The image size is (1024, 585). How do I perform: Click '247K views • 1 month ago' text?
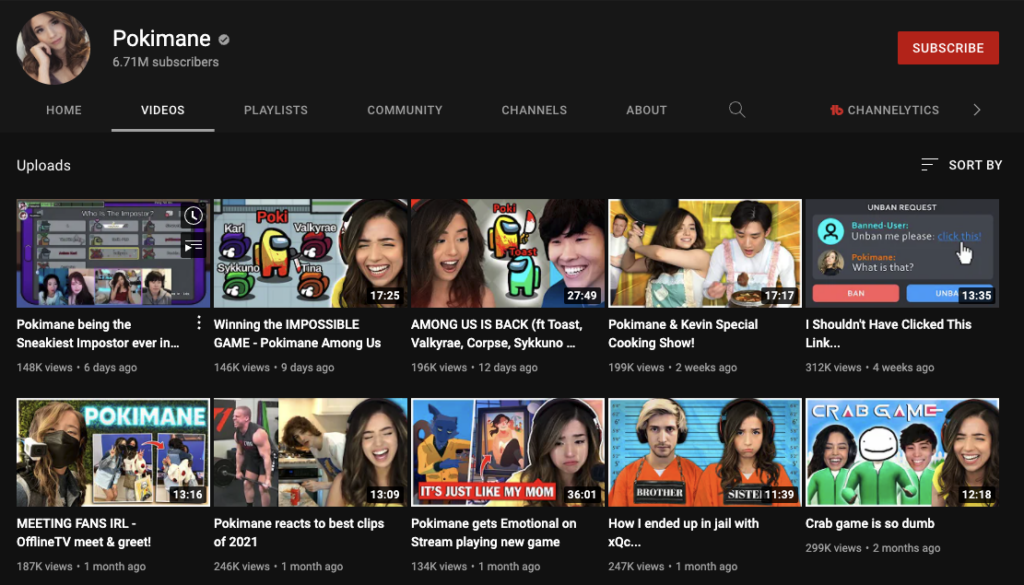(x=673, y=567)
